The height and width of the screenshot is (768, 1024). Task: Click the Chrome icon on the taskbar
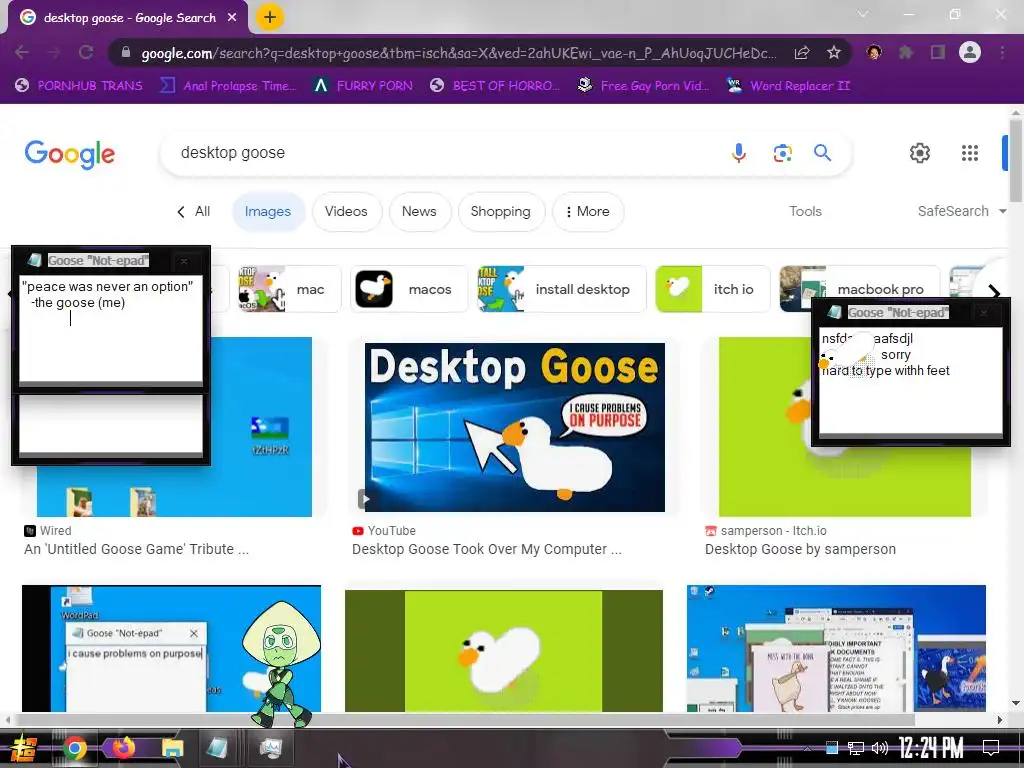[75, 748]
